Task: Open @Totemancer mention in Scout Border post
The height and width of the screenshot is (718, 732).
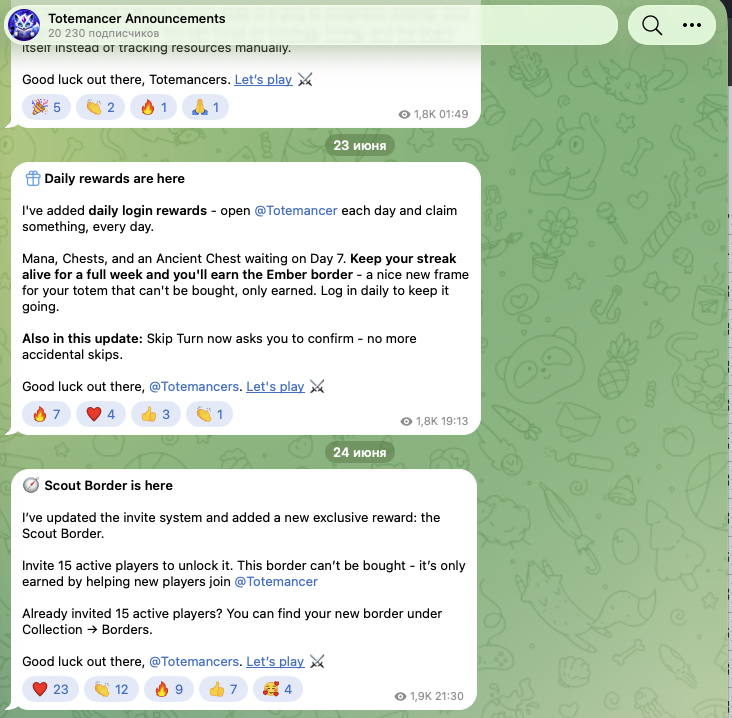Action: click(x=276, y=582)
